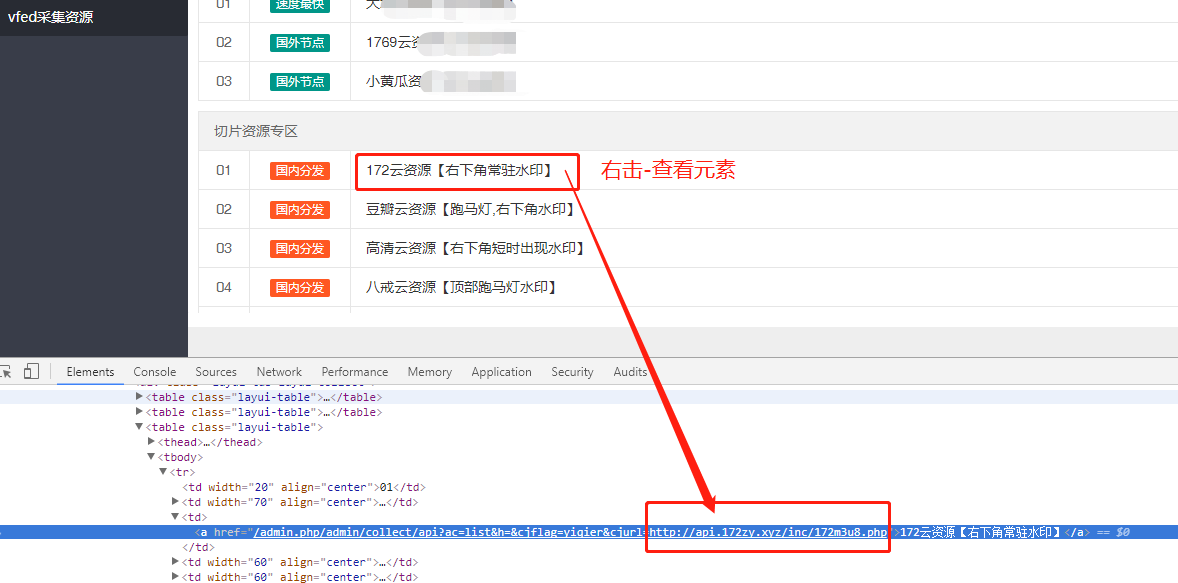Select the 八戒云资源 entry
The image size is (1178, 583).
coord(461,288)
